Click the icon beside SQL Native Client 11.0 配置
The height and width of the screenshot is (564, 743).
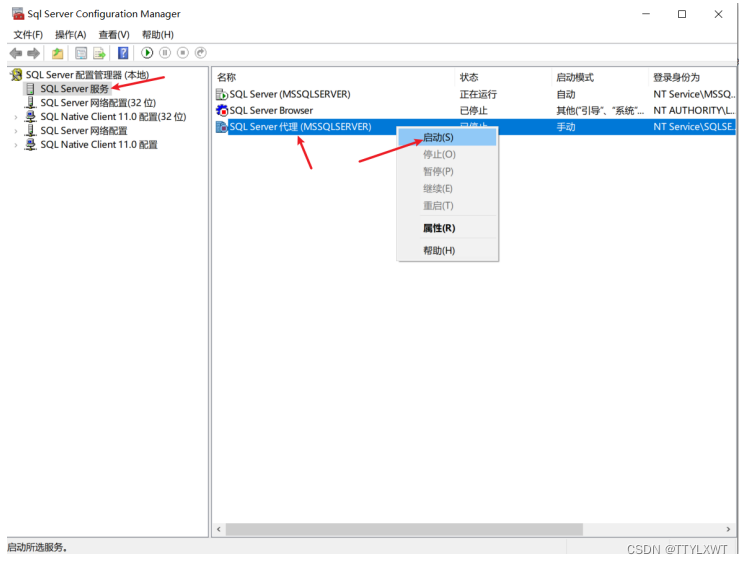30,145
